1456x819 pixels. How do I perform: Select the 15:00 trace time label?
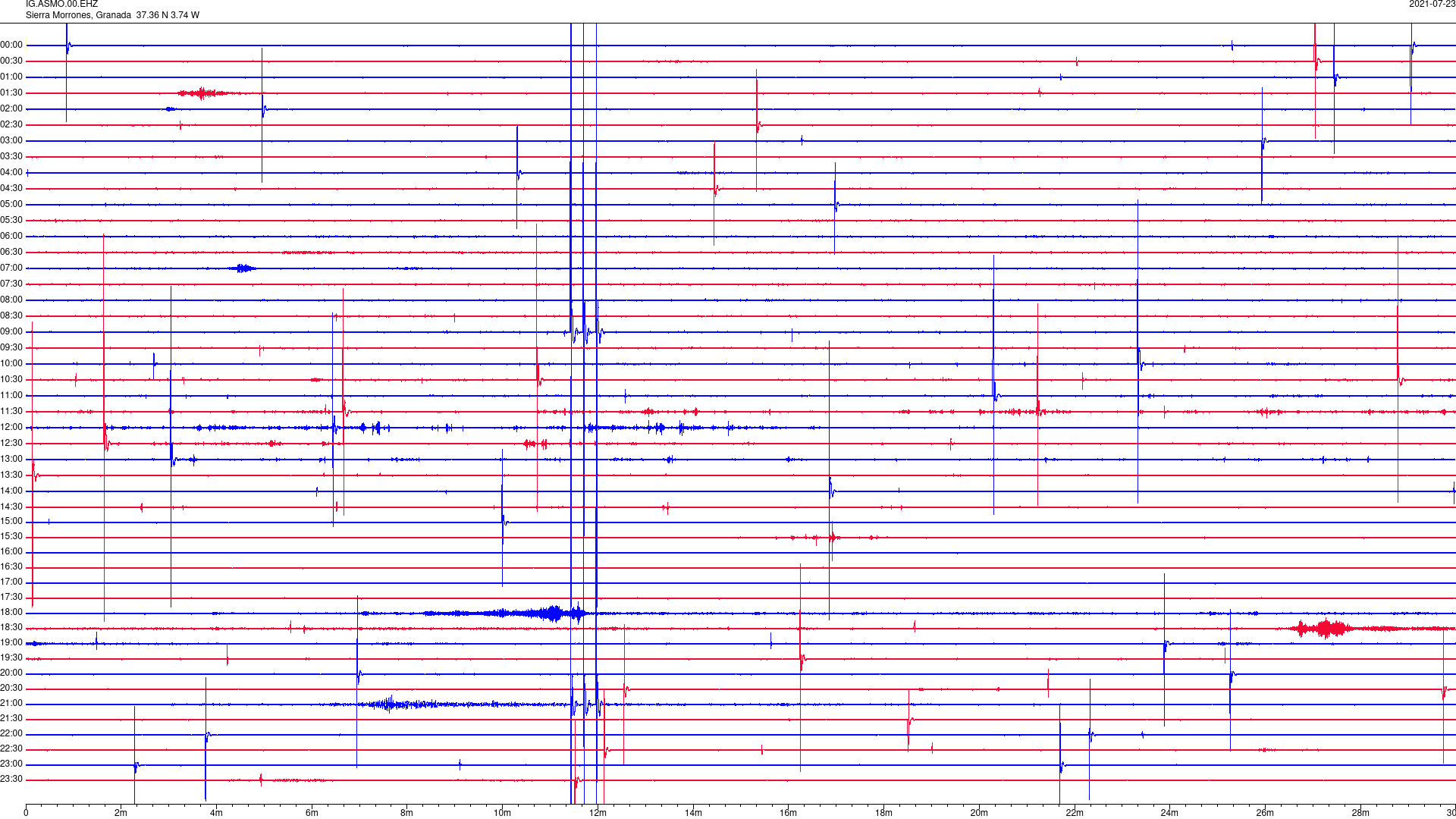(x=11, y=522)
